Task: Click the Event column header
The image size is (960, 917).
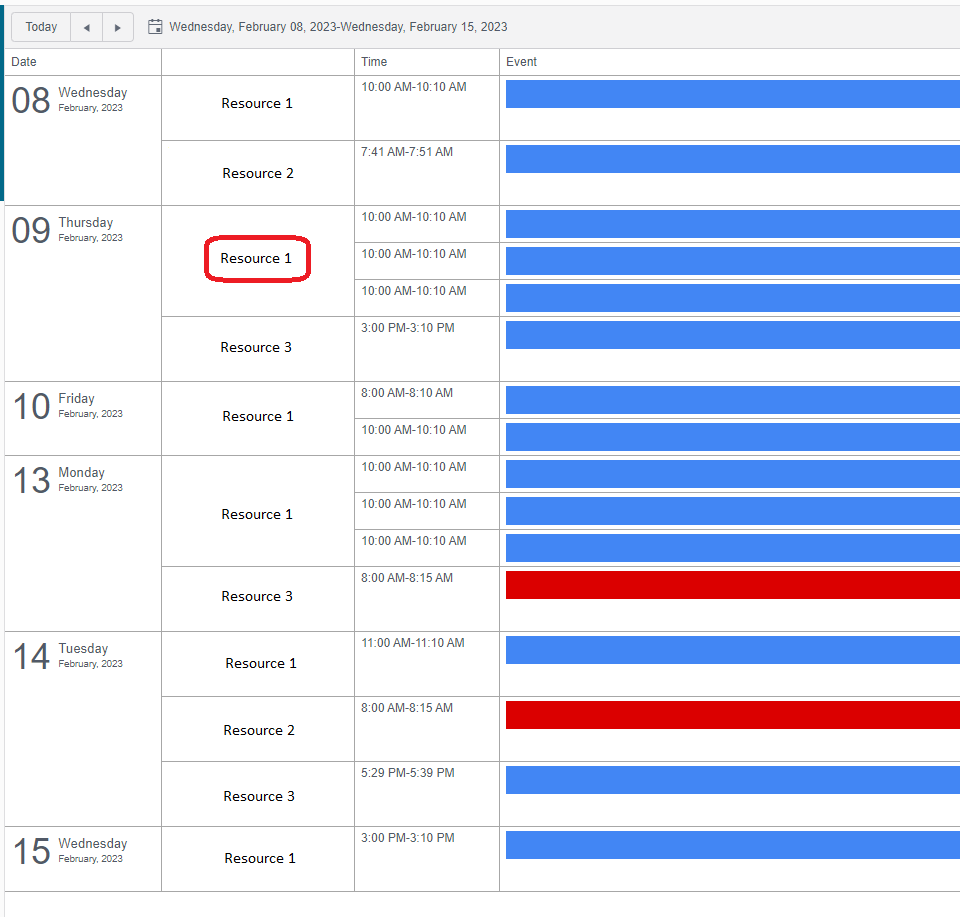Action: click(521, 62)
